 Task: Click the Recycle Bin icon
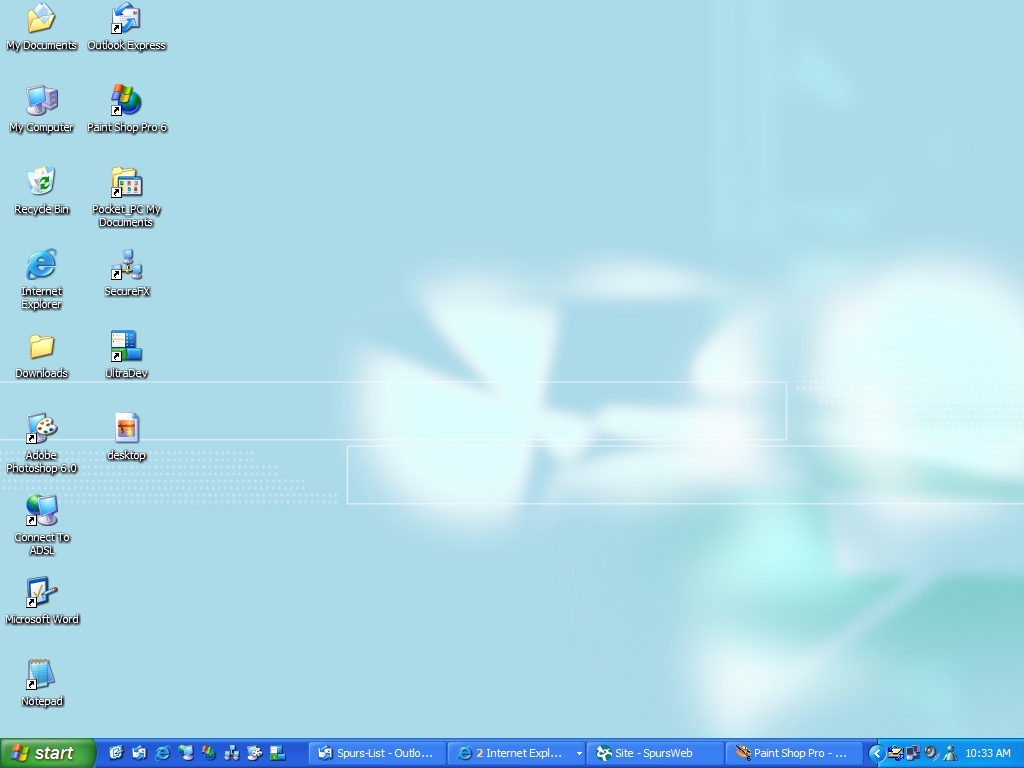(41, 183)
